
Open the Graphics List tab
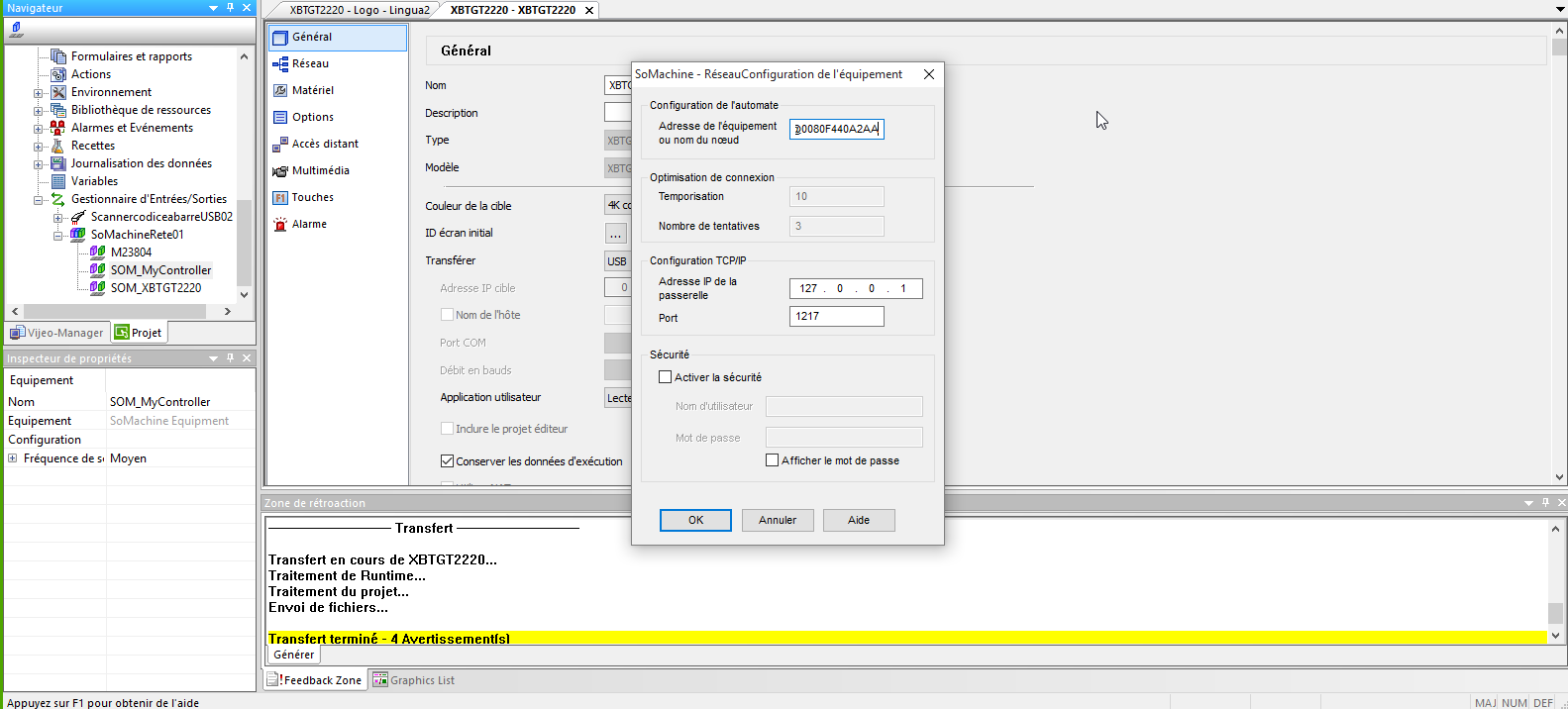[x=413, y=680]
